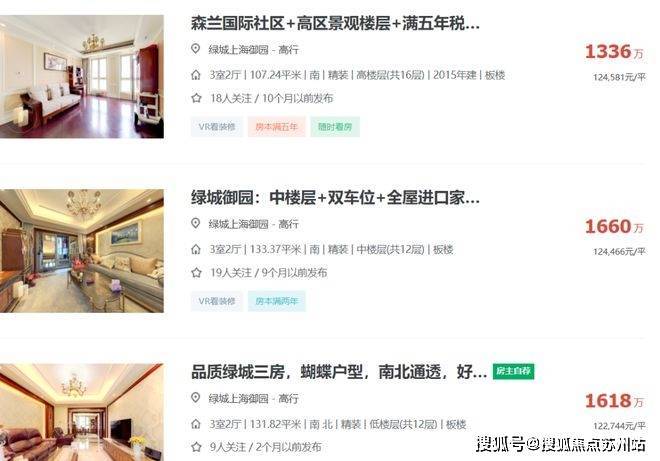The height and width of the screenshot is (461, 660).
Task: Click green 房主自荐 badge on third listing
Action: pyautogui.click(x=514, y=371)
